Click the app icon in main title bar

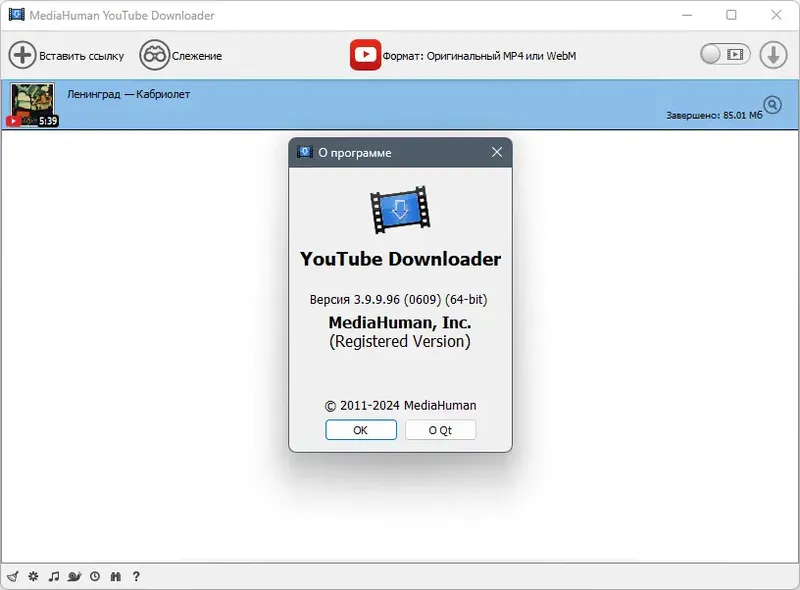[16, 14]
